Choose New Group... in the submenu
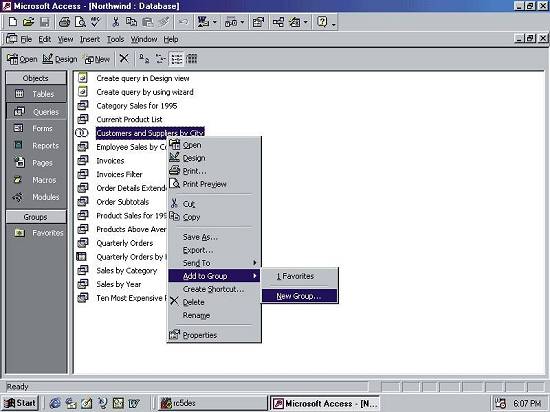 pos(300,296)
